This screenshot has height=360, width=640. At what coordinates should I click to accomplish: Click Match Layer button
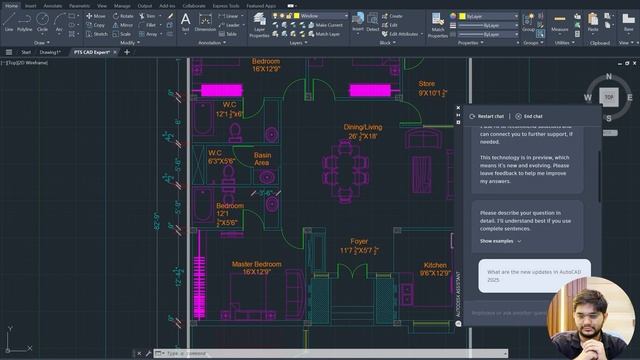click(x=324, y=34)
